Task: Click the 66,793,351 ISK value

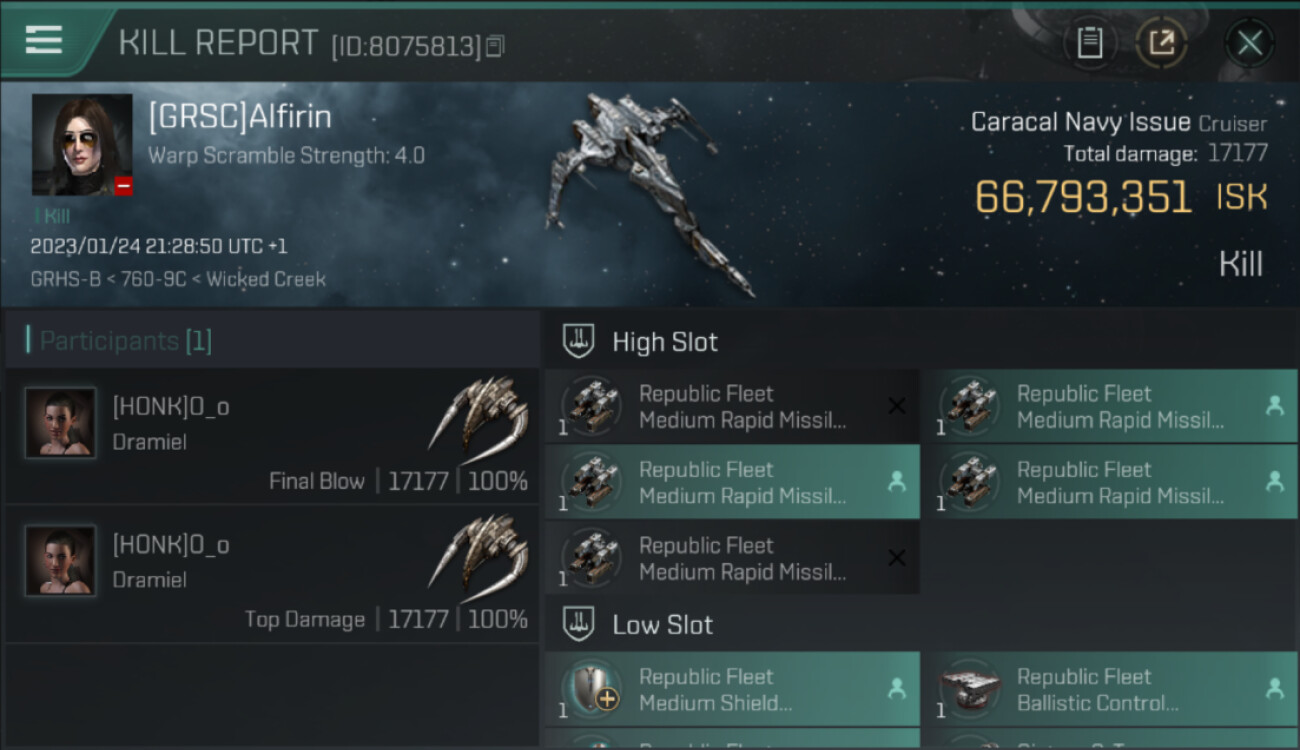Action: (x=1083, y=197)
